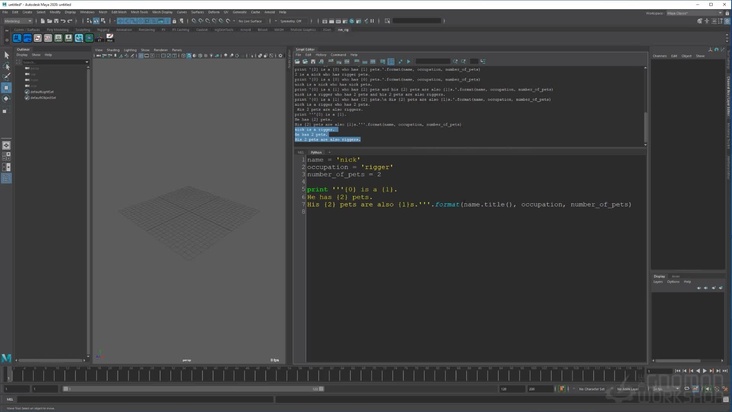Open the Mesh Tools menu
This screenshot has height=412, width=732.
(x=139, y=12)
